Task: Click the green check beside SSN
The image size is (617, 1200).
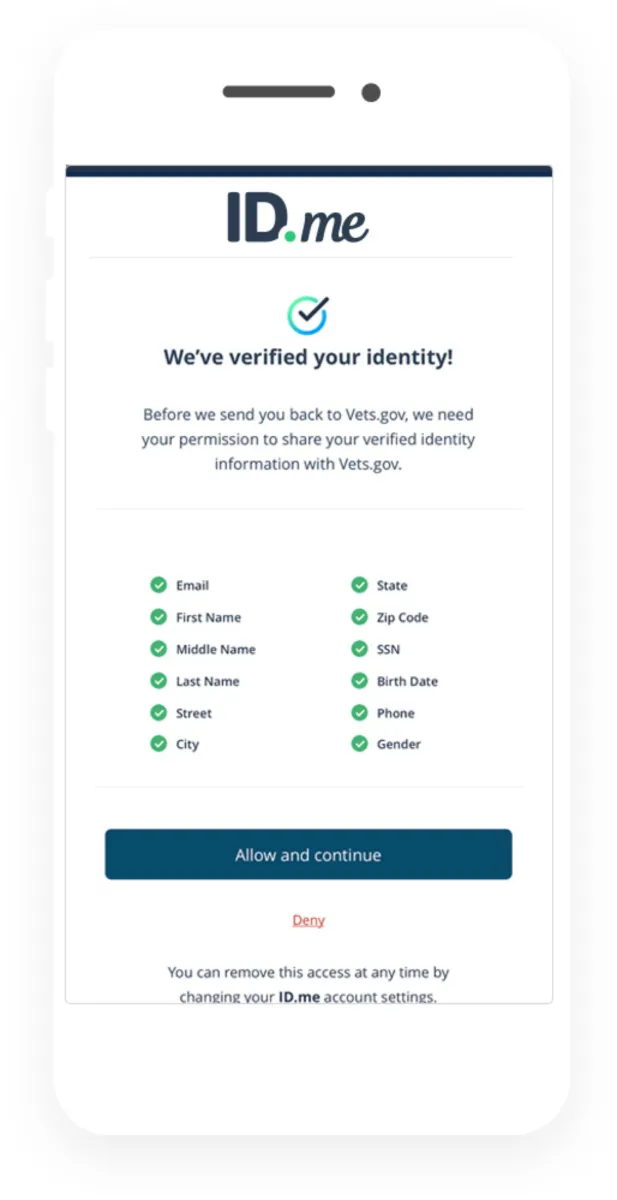Action: pyautogui.click(x=359, y=649)
